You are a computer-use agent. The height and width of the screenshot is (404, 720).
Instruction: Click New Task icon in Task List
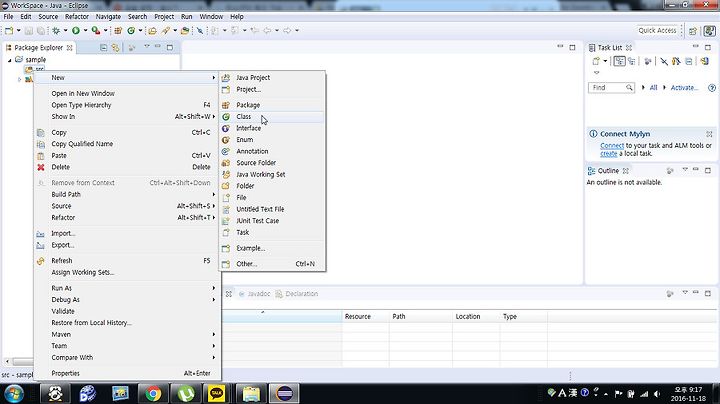596,62
